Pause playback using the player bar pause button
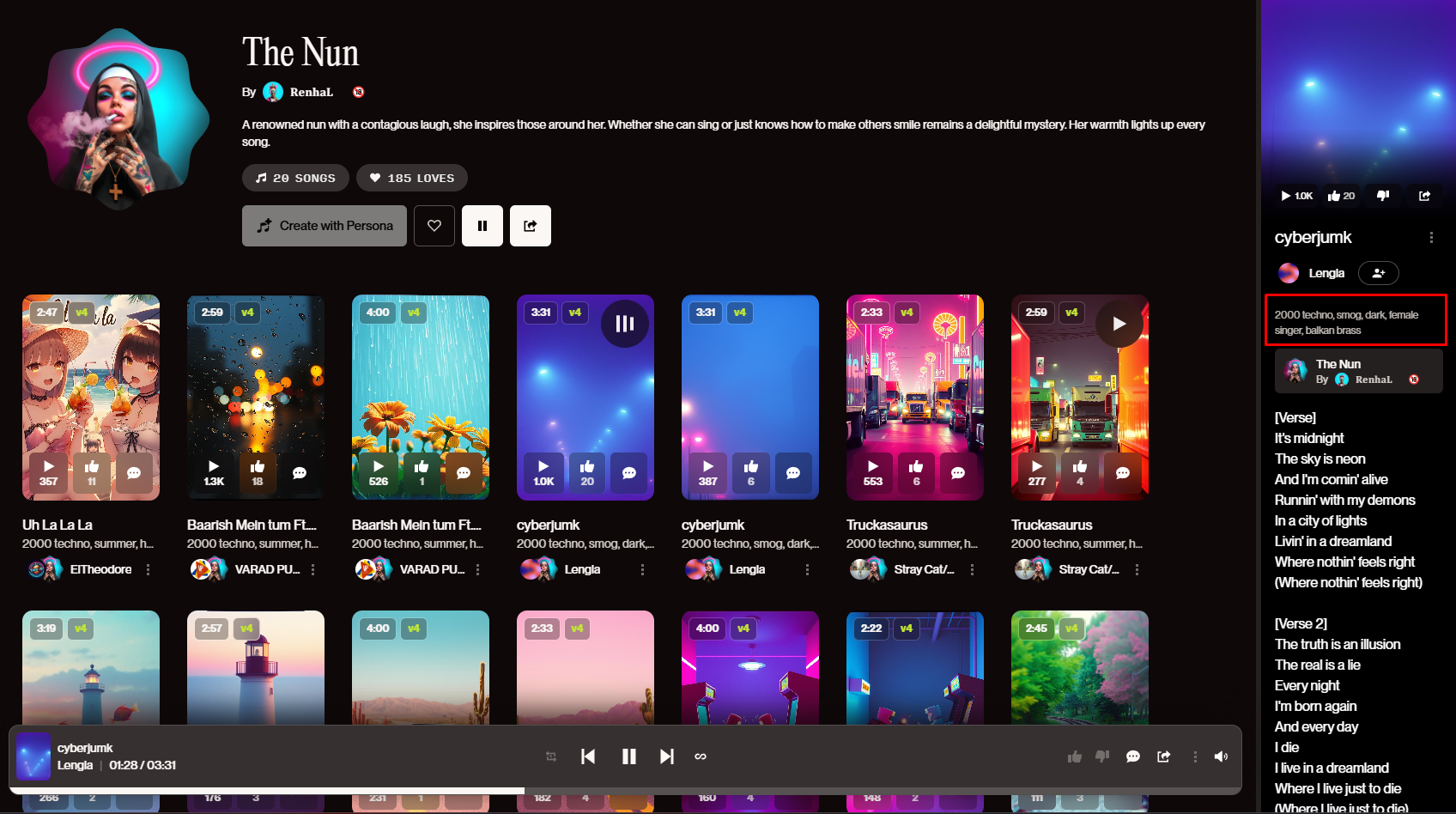Viewport: 1456px width, 814px height. click(x=628, y=756)
